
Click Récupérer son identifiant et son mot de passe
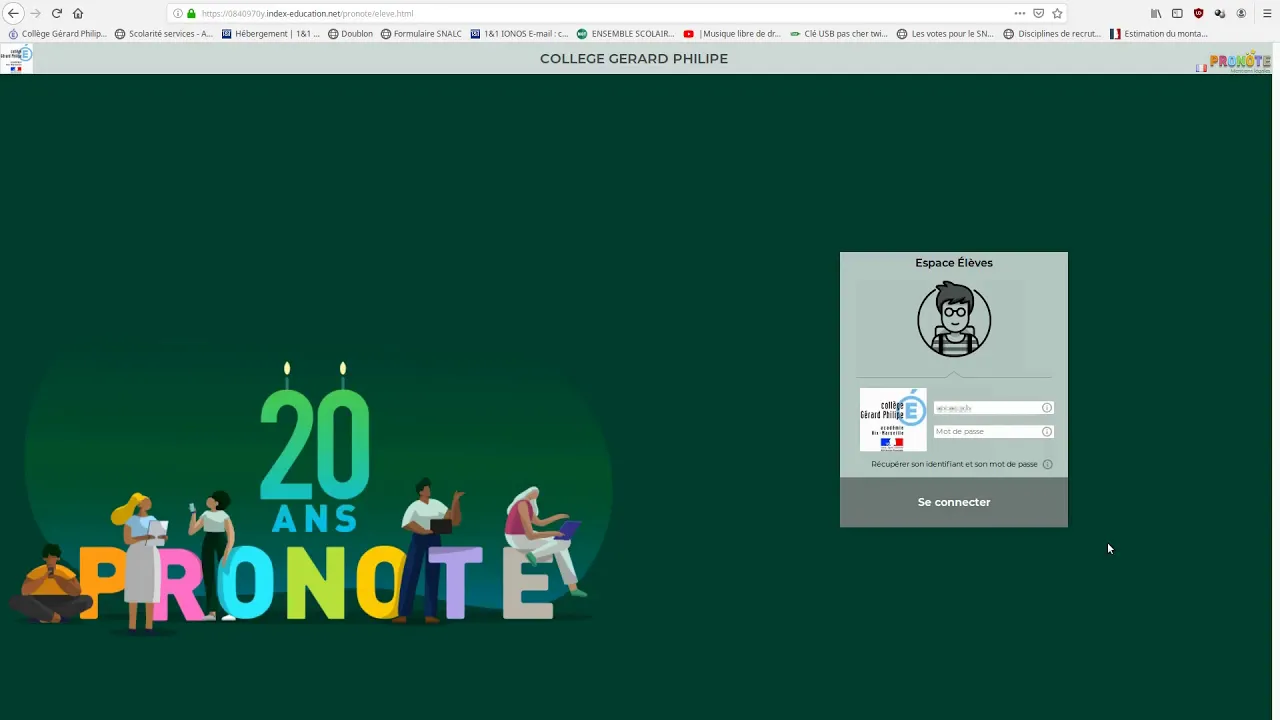tap(954, 464)
